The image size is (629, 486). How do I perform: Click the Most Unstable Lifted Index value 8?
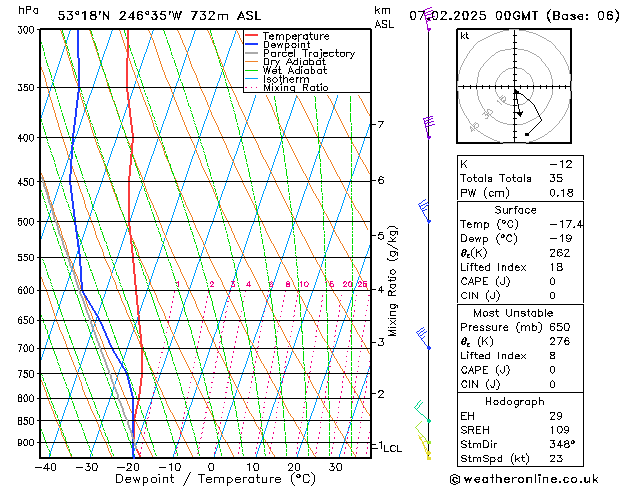[553, 356]
